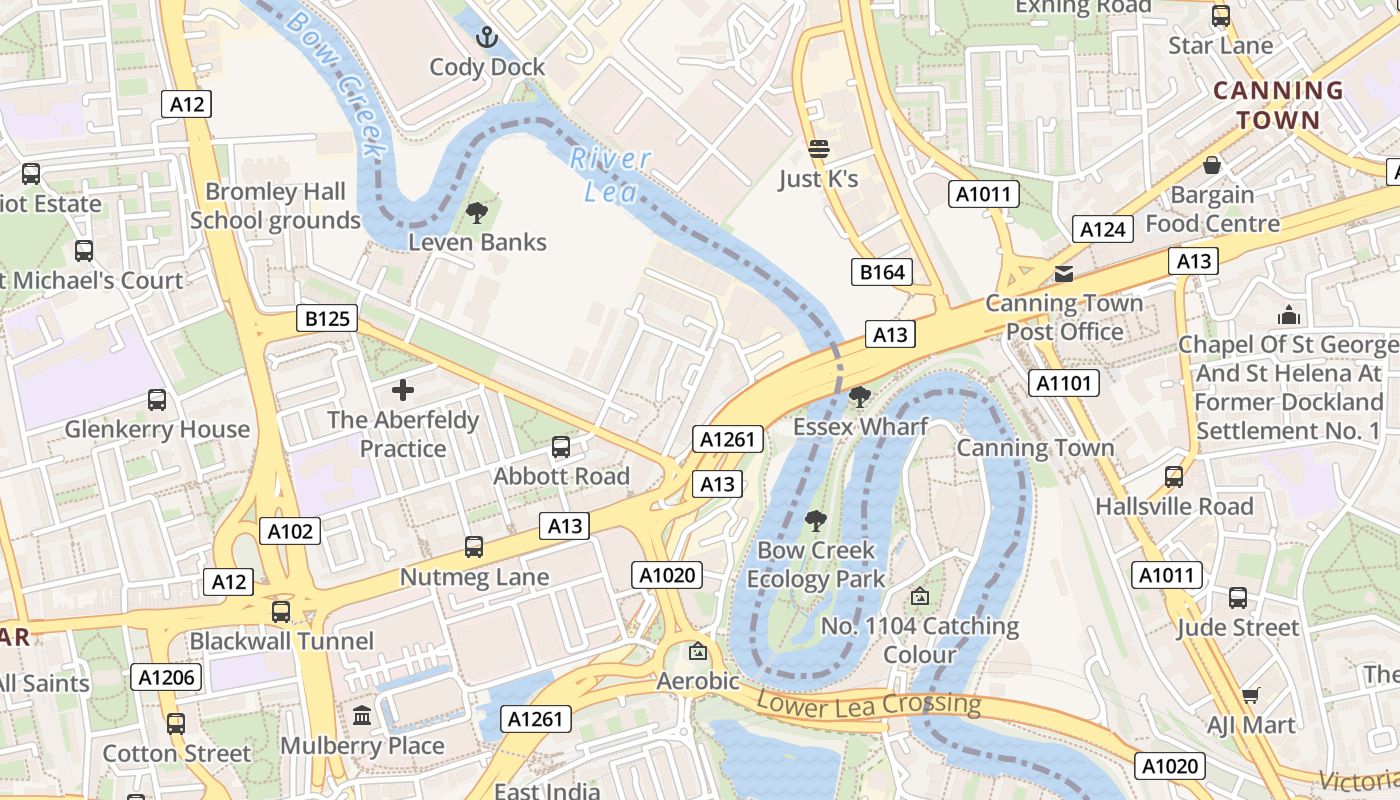
Task: Select the B125 road label
Action: click(327, 319)
